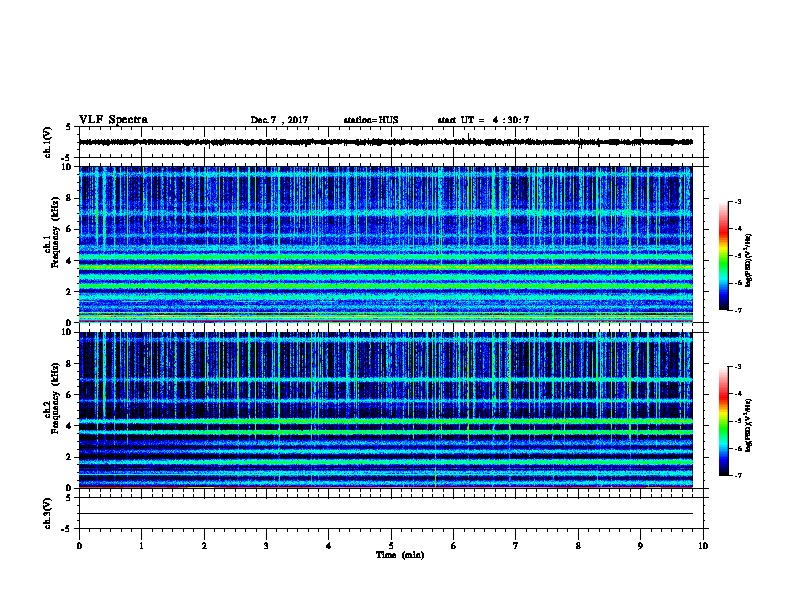Click time axis tick label "7"
The image size is (792, 612).
coord(516,545)
